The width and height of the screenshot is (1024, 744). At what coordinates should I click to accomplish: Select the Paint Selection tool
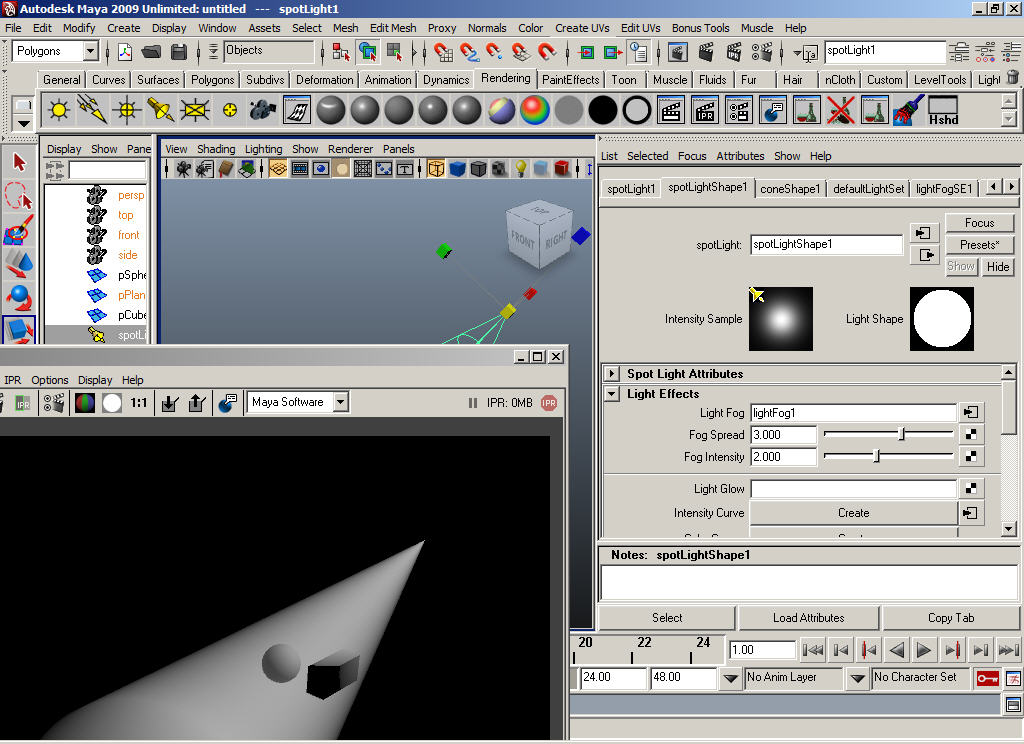[20, 229]
